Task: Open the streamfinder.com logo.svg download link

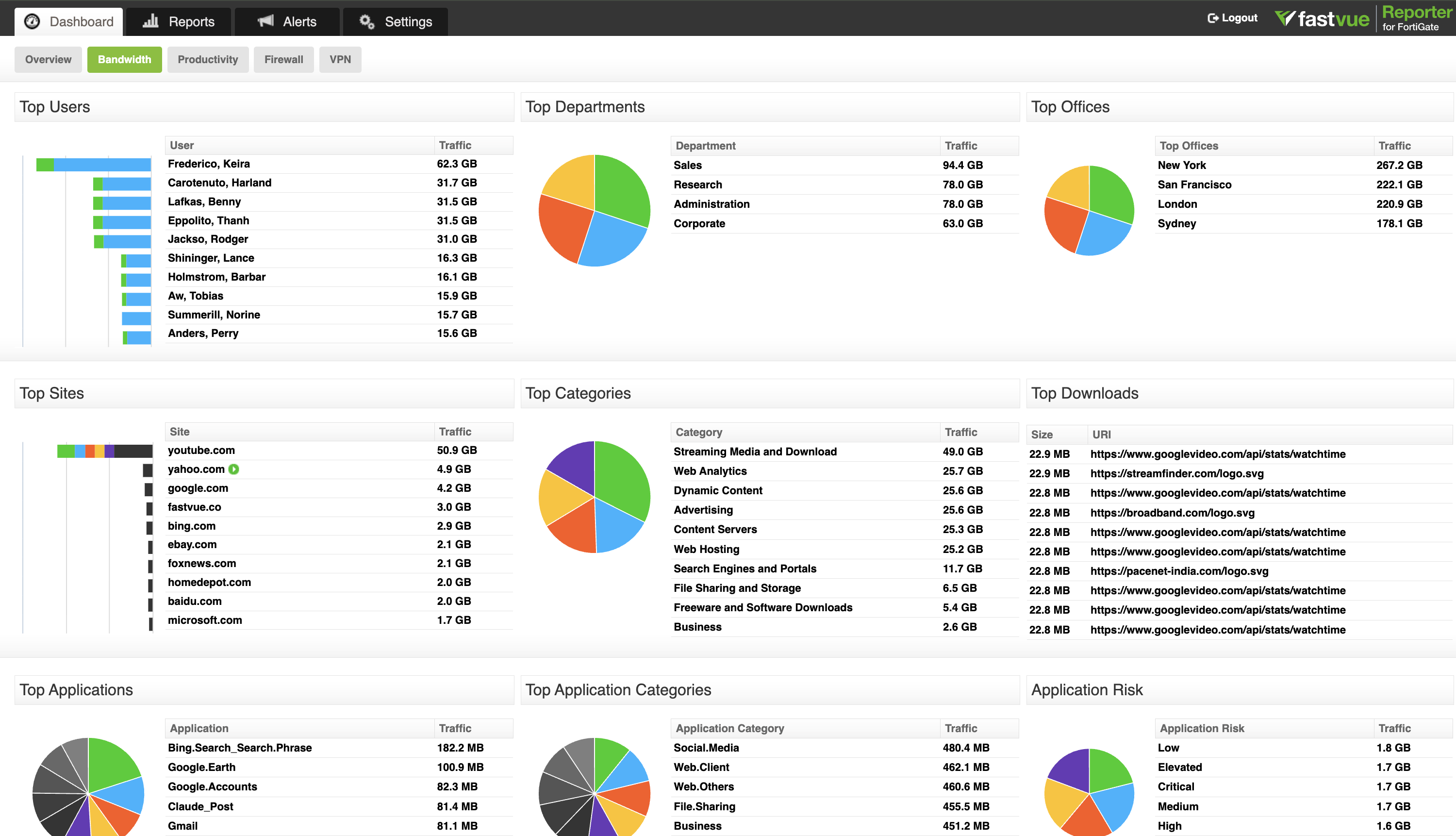Action: 1176,473
